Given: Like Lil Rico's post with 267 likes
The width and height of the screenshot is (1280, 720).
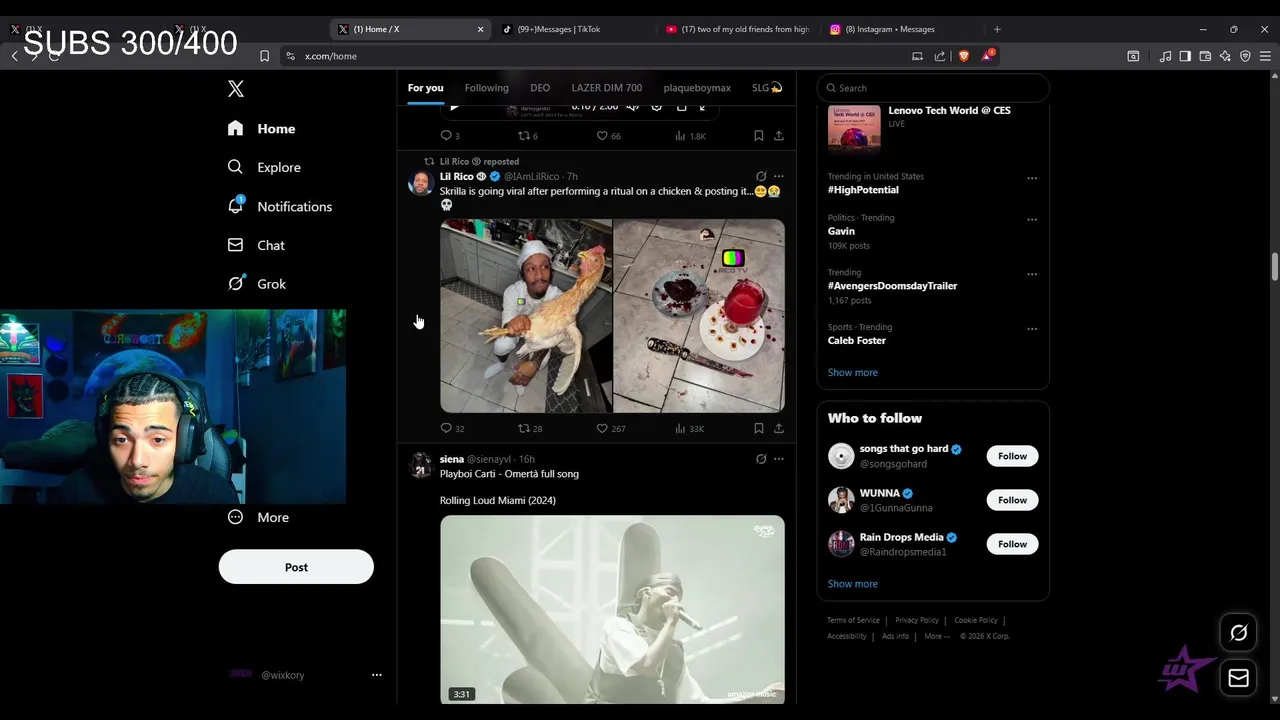Looking at the screenshot, I should point(610,428).
